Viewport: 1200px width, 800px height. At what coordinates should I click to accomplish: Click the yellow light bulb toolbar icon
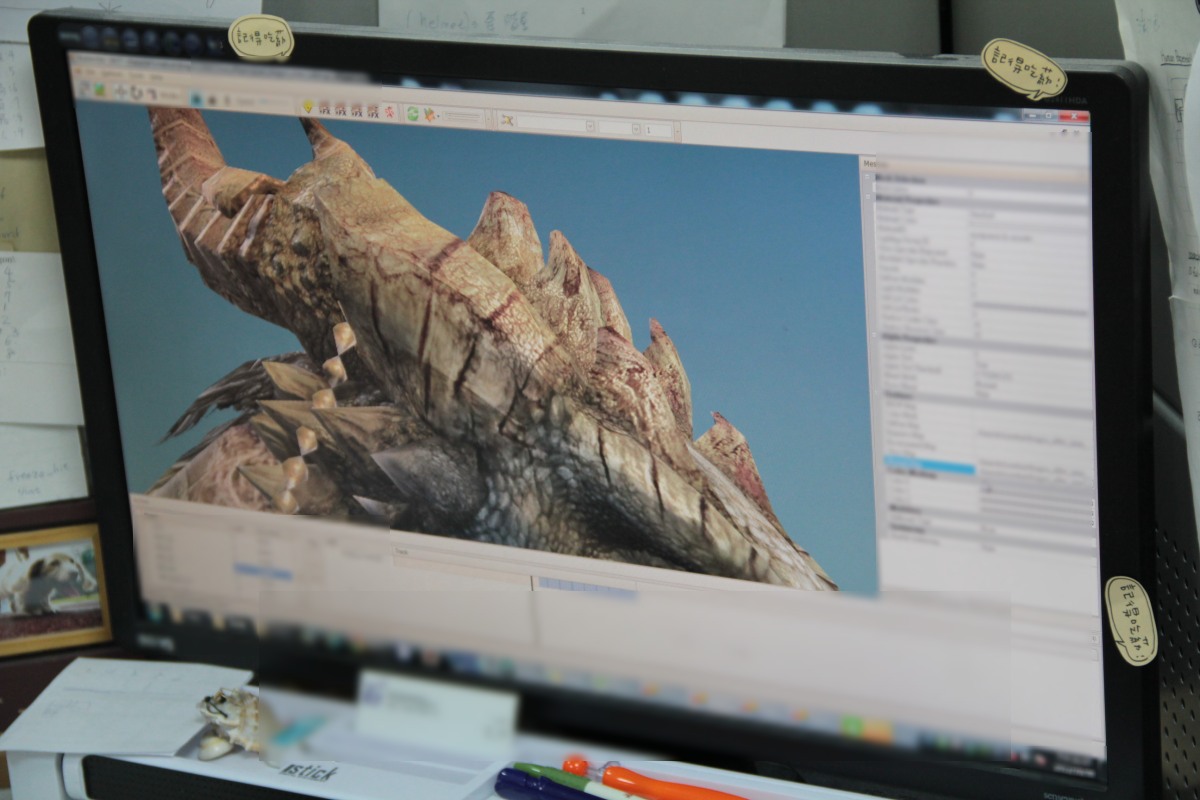coord(307,107)
